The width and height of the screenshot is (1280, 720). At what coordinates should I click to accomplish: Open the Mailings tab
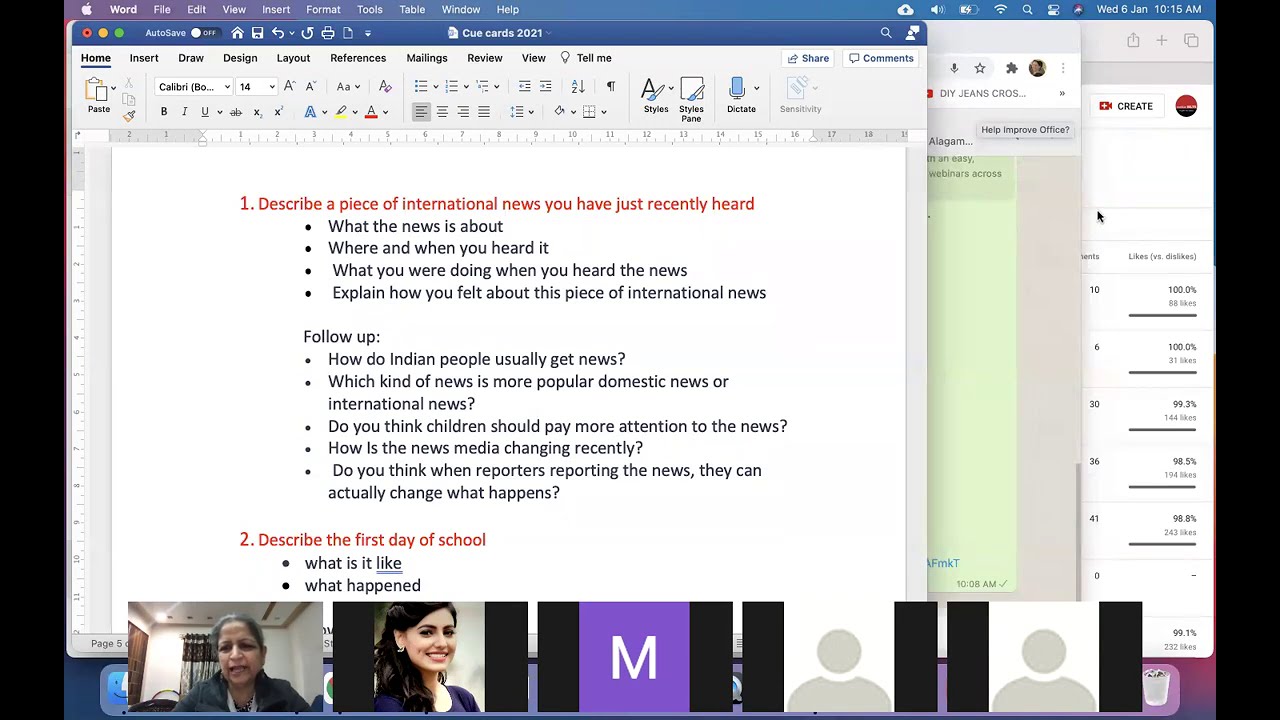[427, 58]
